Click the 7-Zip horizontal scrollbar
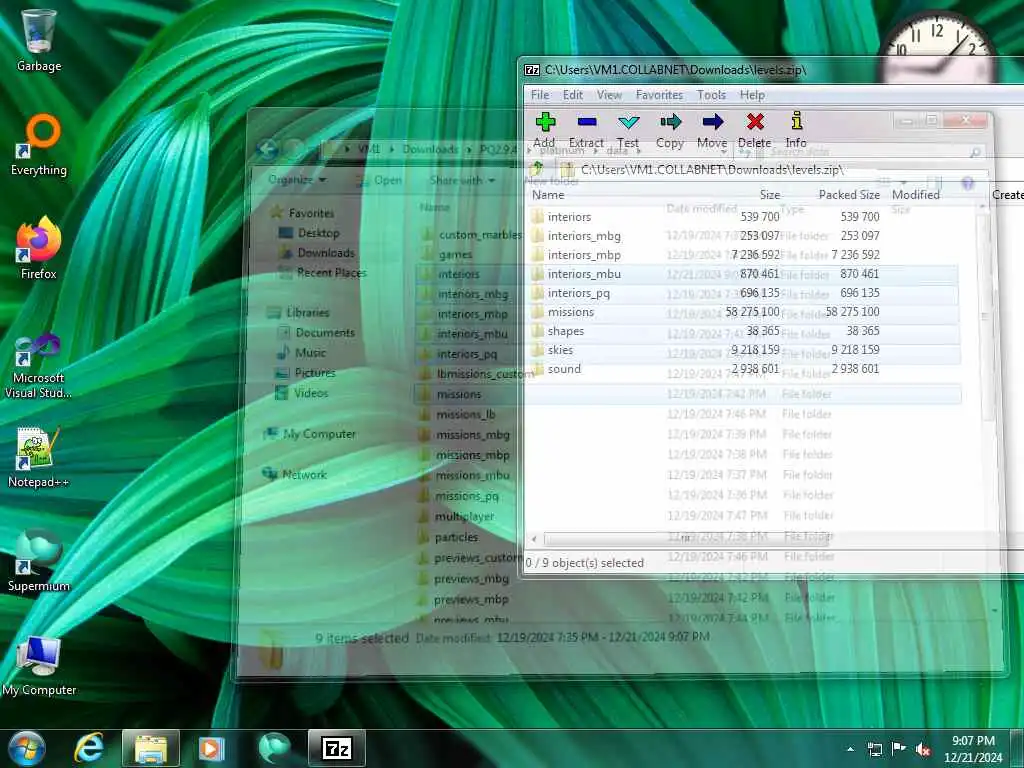 pyautogui.click(x=686, y=539)
